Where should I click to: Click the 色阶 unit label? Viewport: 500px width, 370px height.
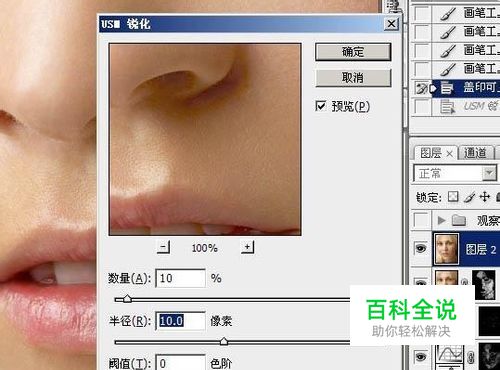coord(221,363)
